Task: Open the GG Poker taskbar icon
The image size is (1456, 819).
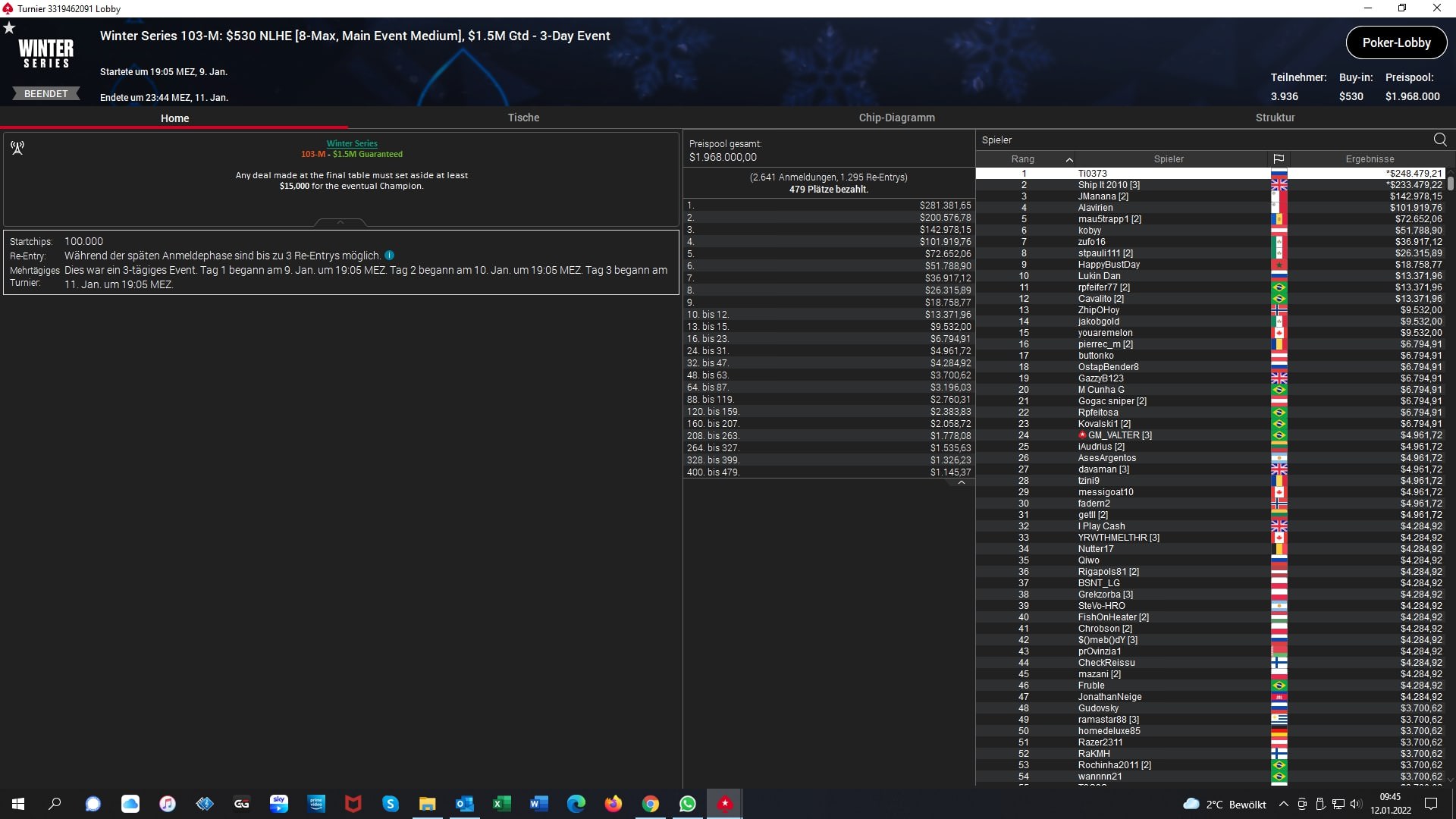Action: tap(242, 804)
